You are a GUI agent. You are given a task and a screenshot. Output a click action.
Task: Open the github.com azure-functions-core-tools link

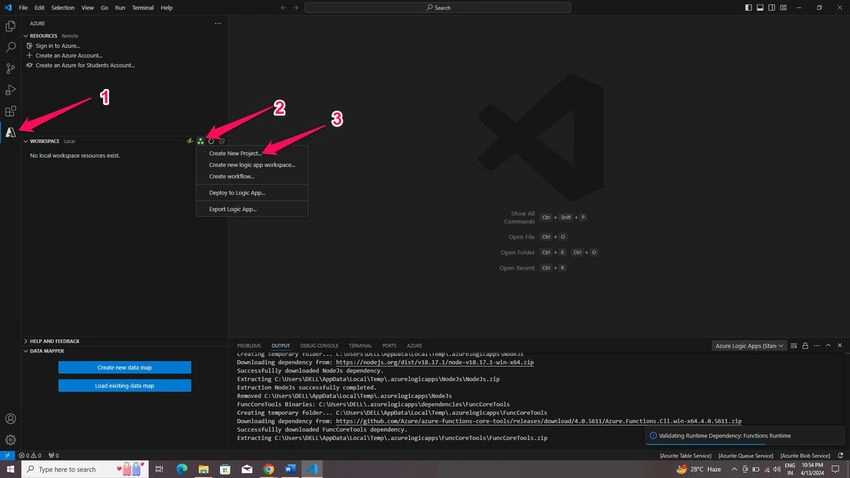point(538,421)
